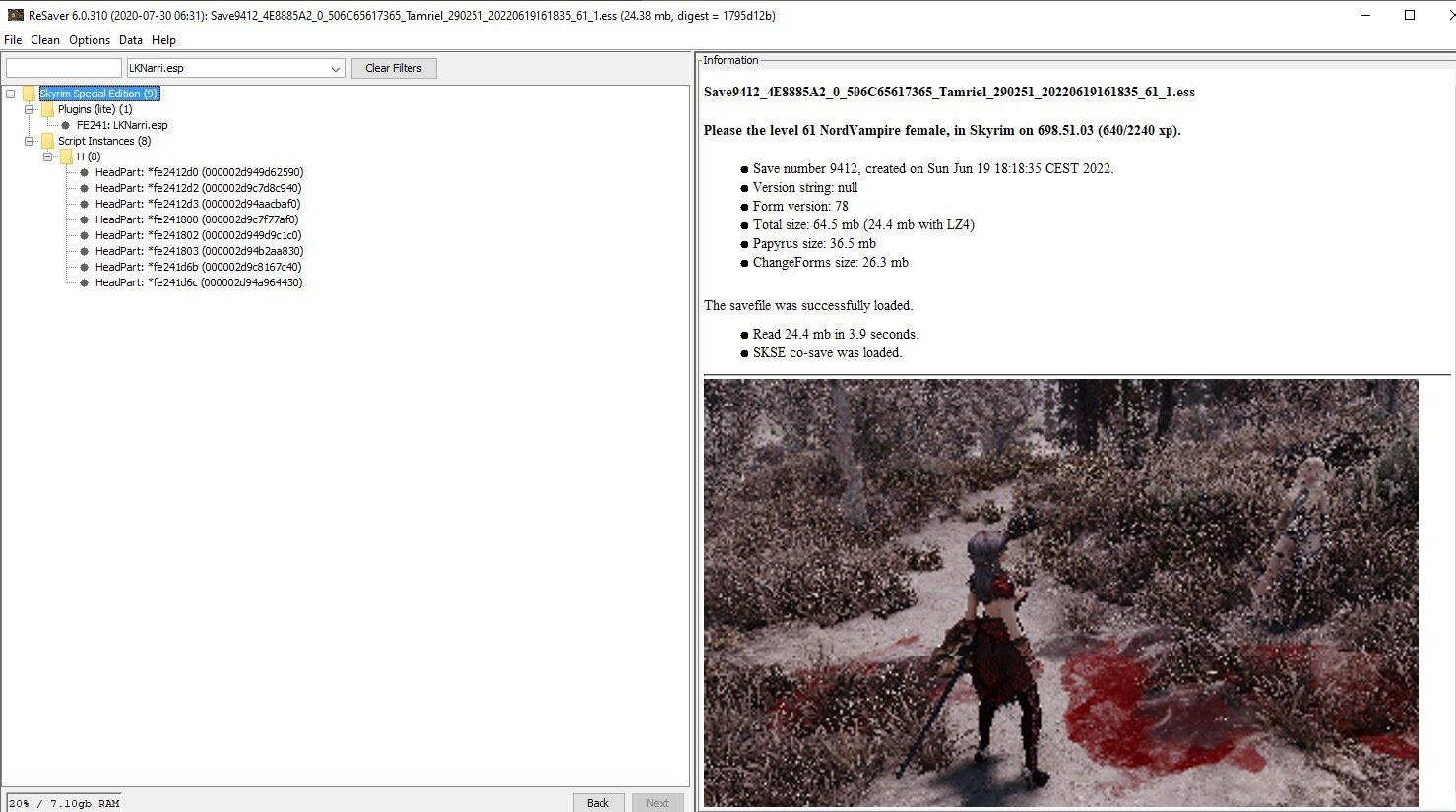Select HeadPart *fe241d6b script instance
Viewport: 1456px width, 812px height.
198,267
